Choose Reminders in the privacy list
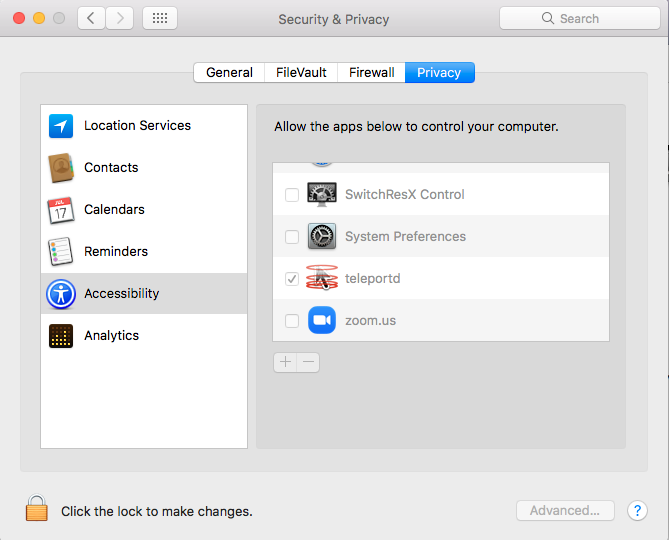The image size is (669, 540). pyautogui.click(x=144, y=252)
